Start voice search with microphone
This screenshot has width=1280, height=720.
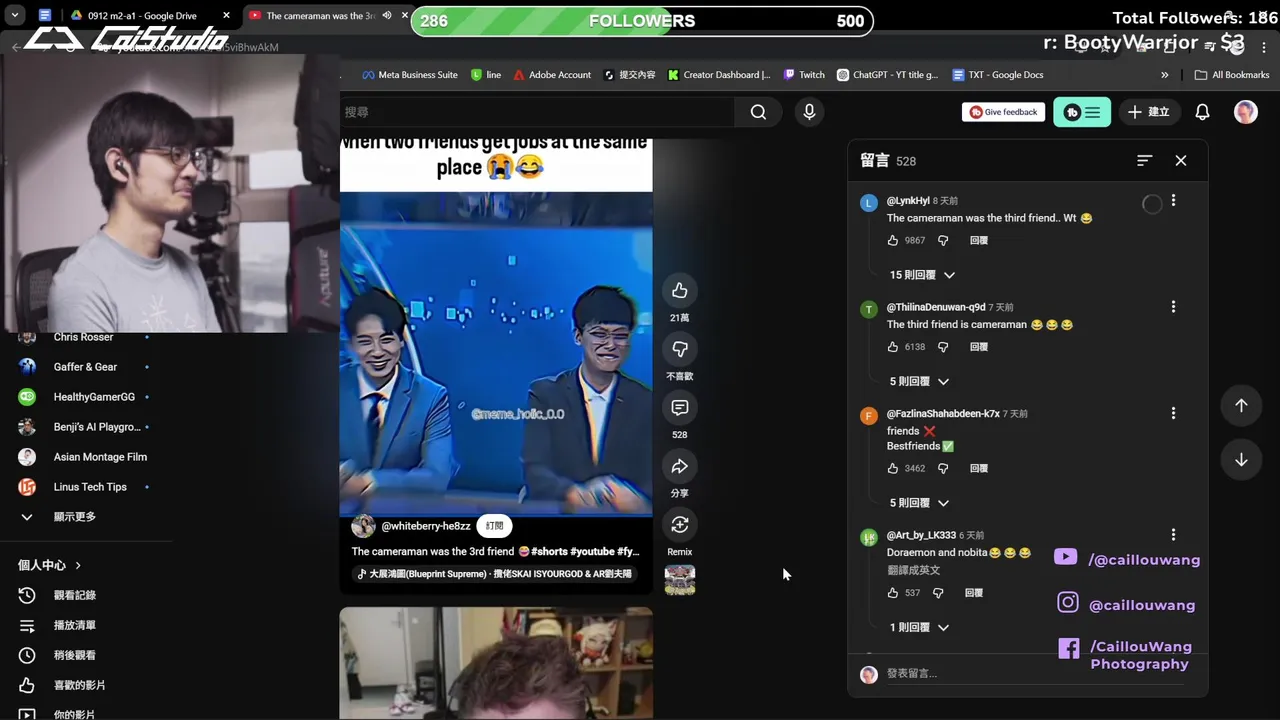tap(809, 112)
